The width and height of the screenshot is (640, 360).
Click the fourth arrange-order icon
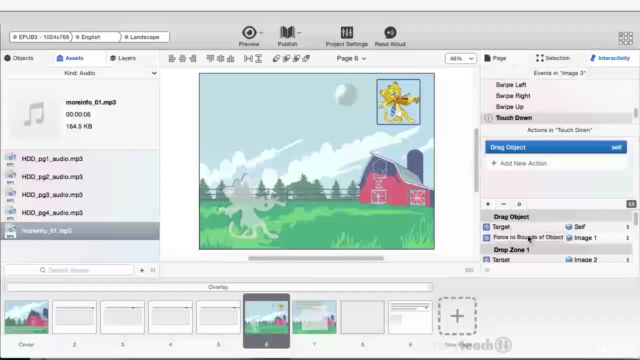306,58
